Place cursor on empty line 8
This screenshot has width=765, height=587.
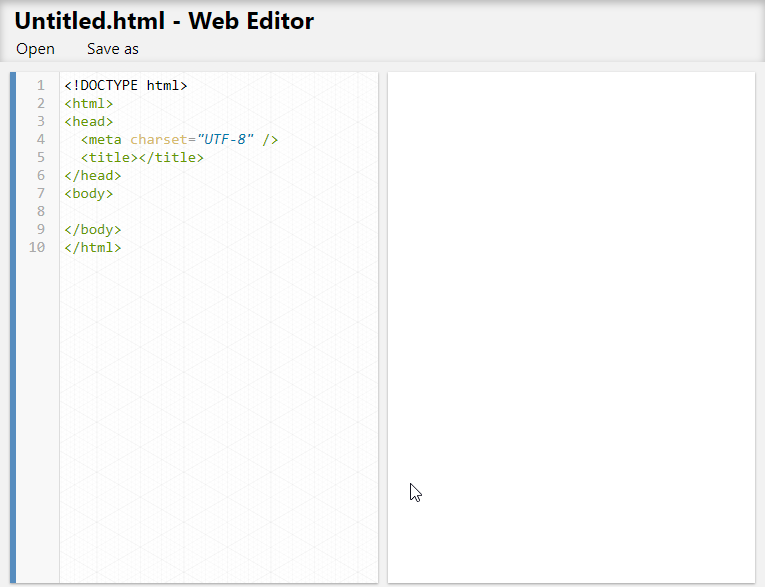[219, 211]
